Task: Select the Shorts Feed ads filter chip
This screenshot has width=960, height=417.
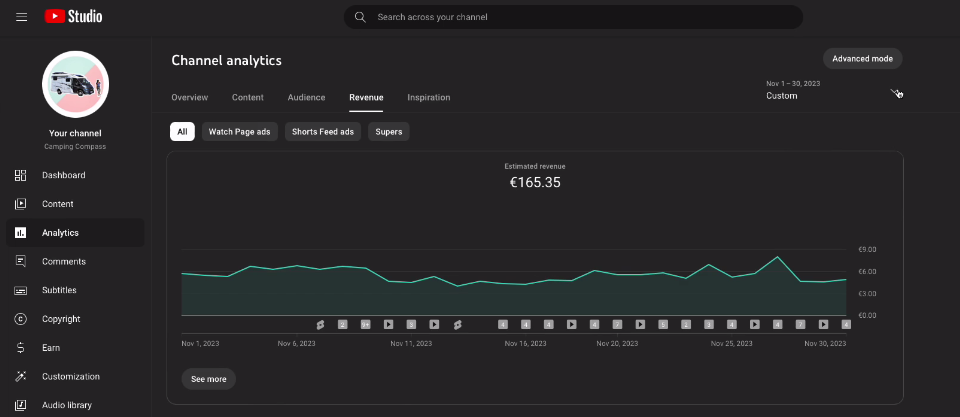Action: click(x=323, y=132)
